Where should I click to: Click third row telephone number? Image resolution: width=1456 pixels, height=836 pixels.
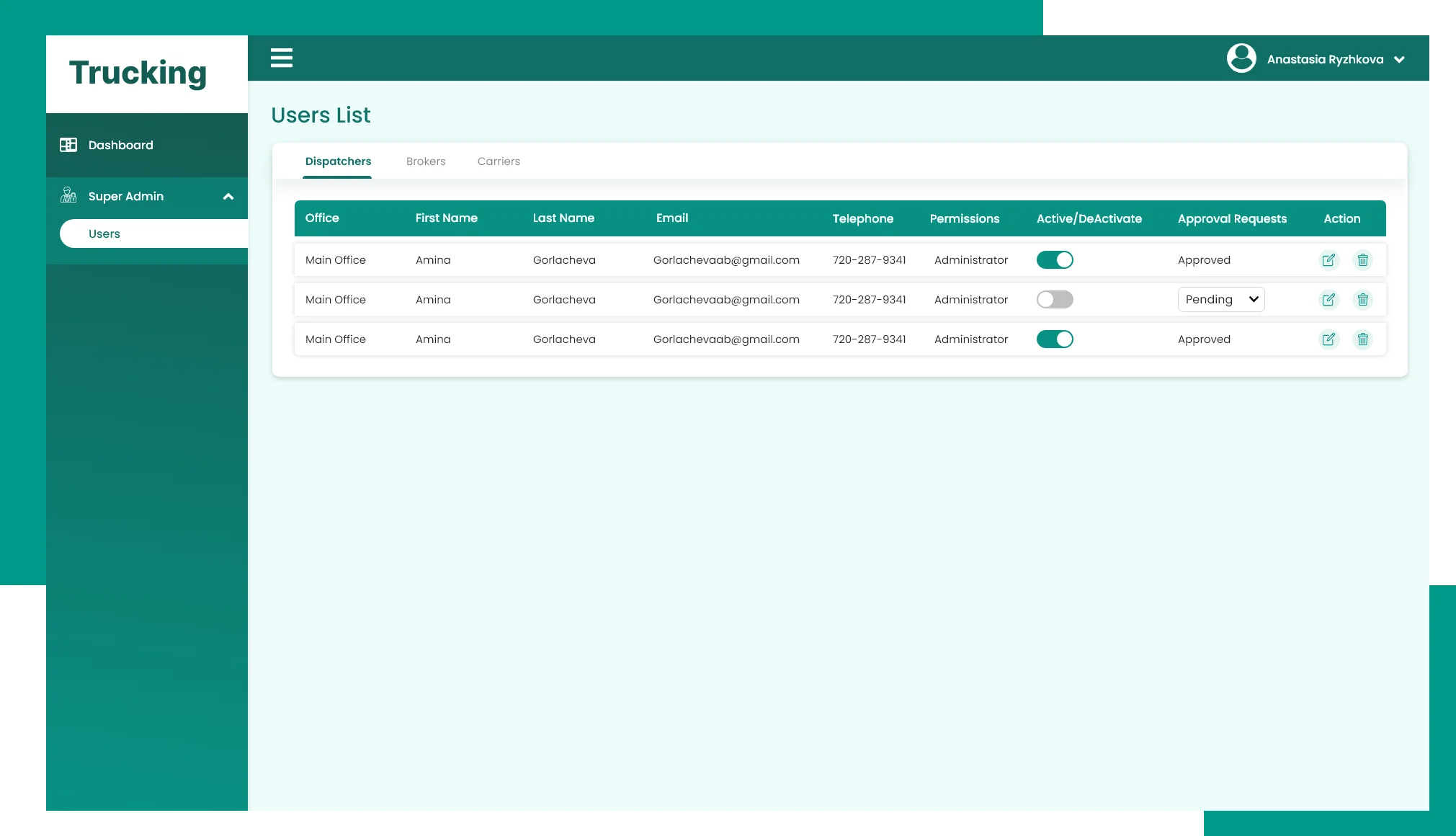869,339
